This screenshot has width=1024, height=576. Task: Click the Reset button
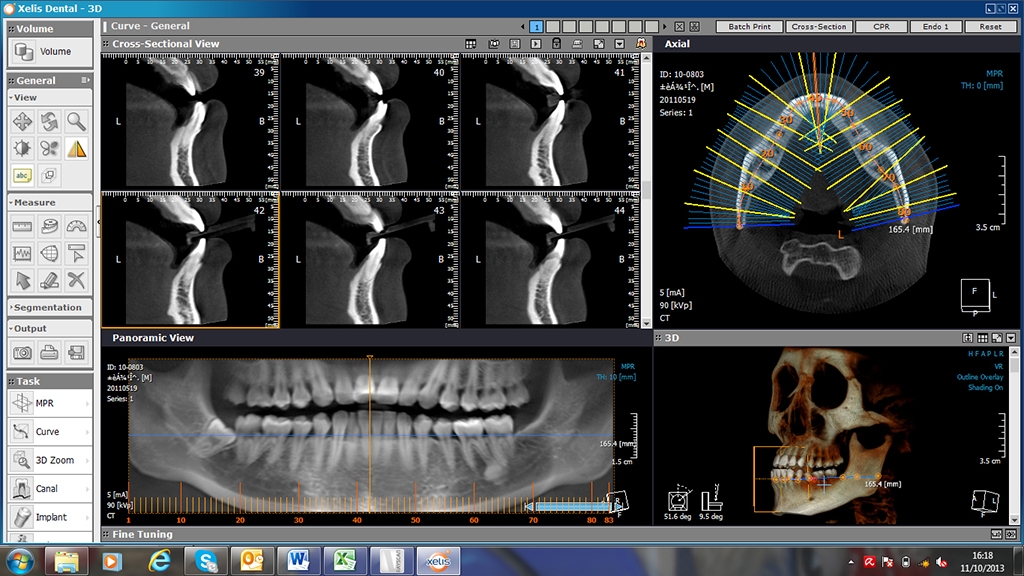990,27
